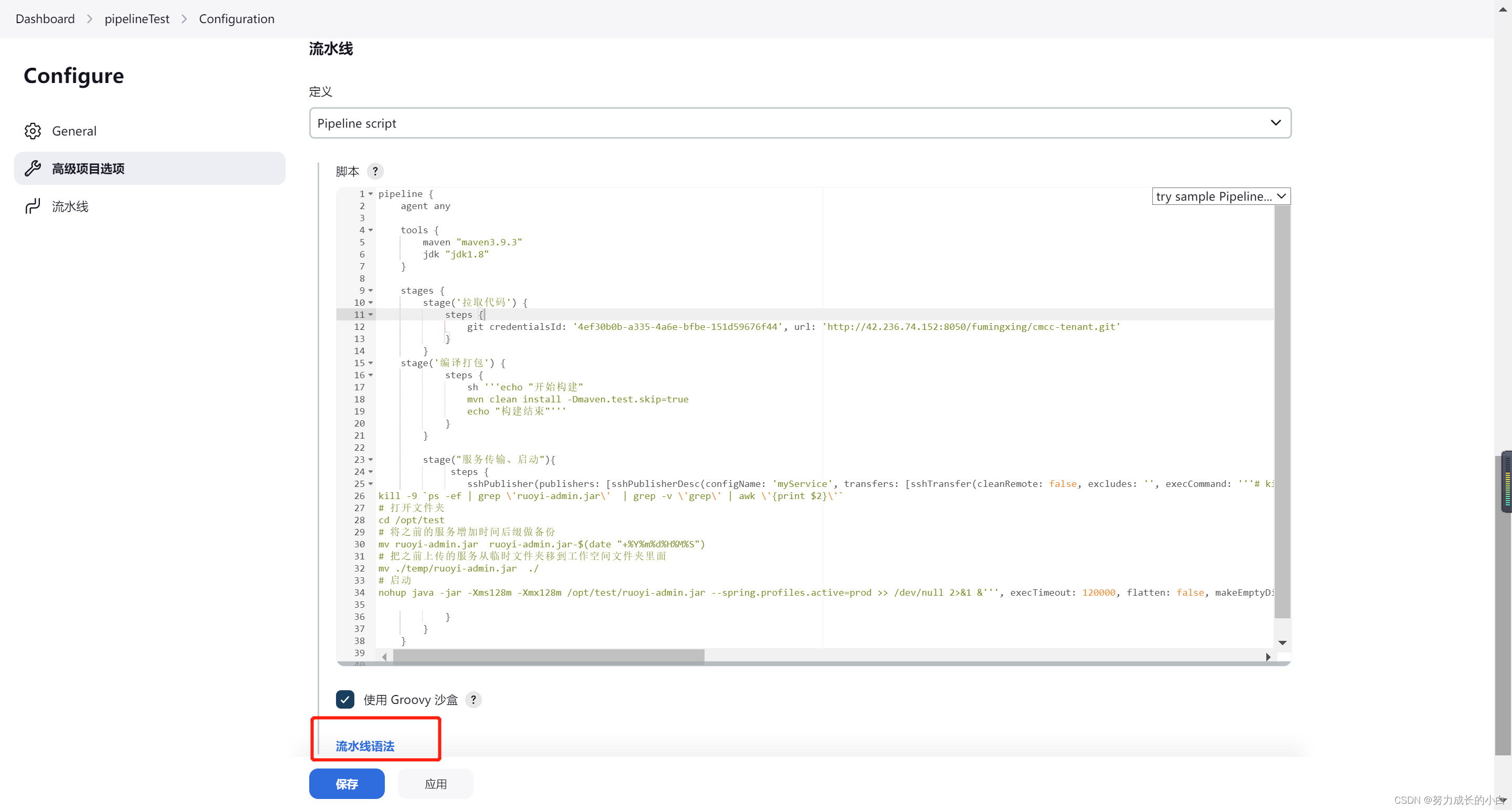1512x810 pixels.
Task: Click breadcrumb chevron after pipelineTest
Action: (184, 19)
